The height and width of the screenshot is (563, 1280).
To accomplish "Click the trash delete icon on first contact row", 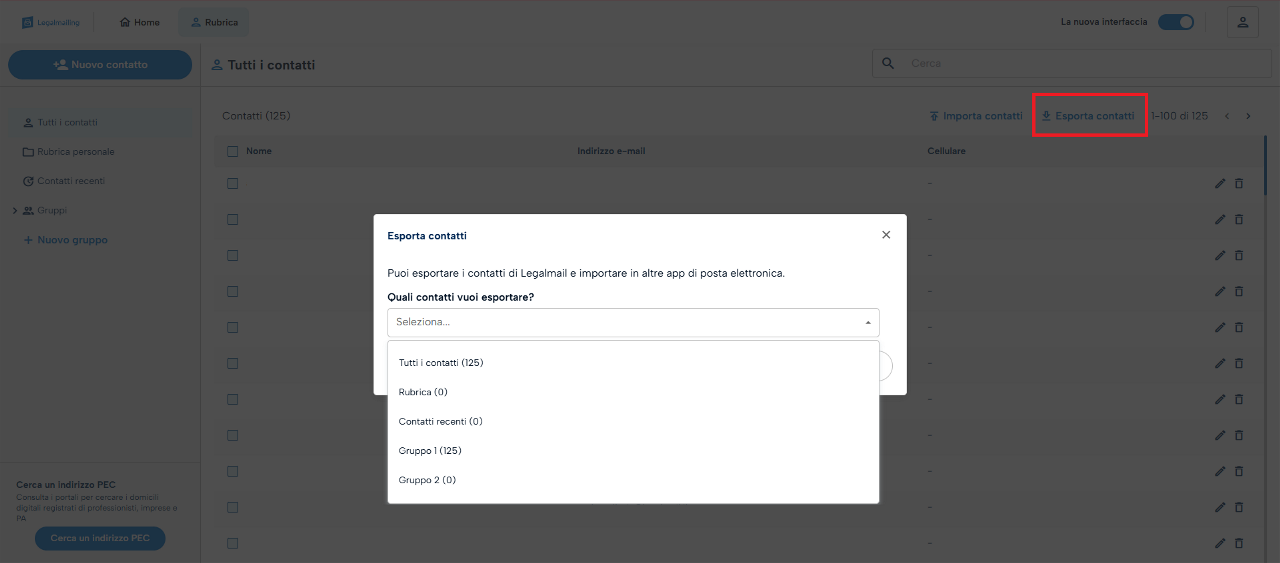I will tap(1239, 184).
